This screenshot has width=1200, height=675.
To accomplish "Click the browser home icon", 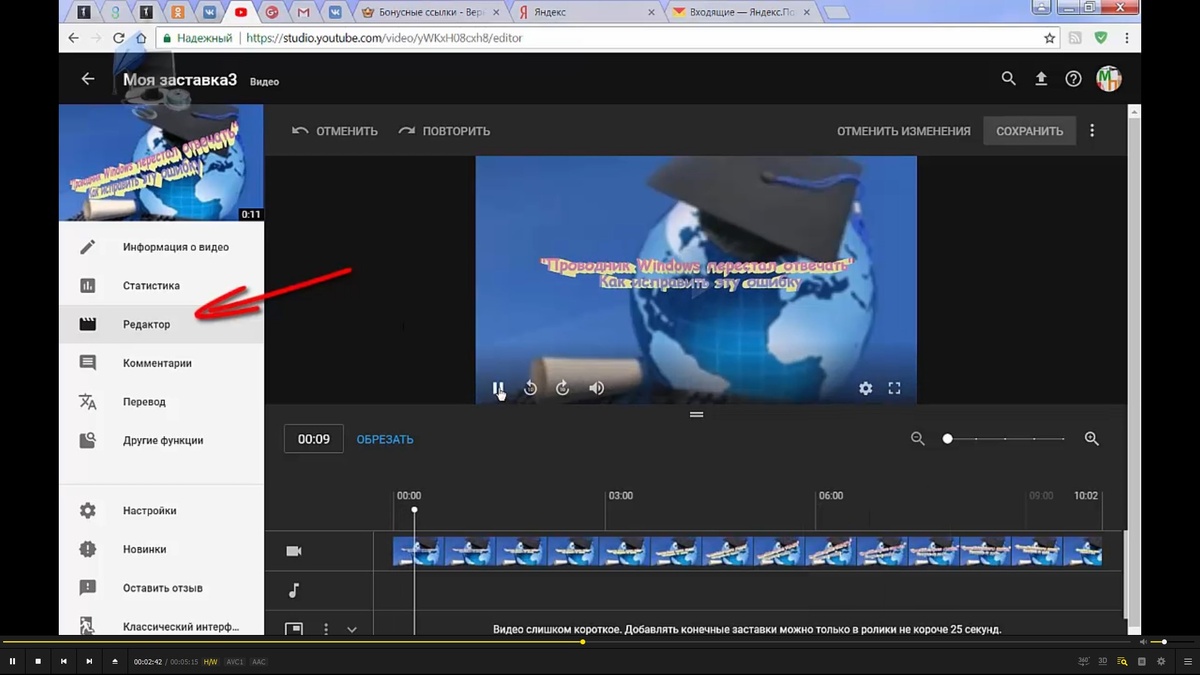I will (x=142, y=38).
